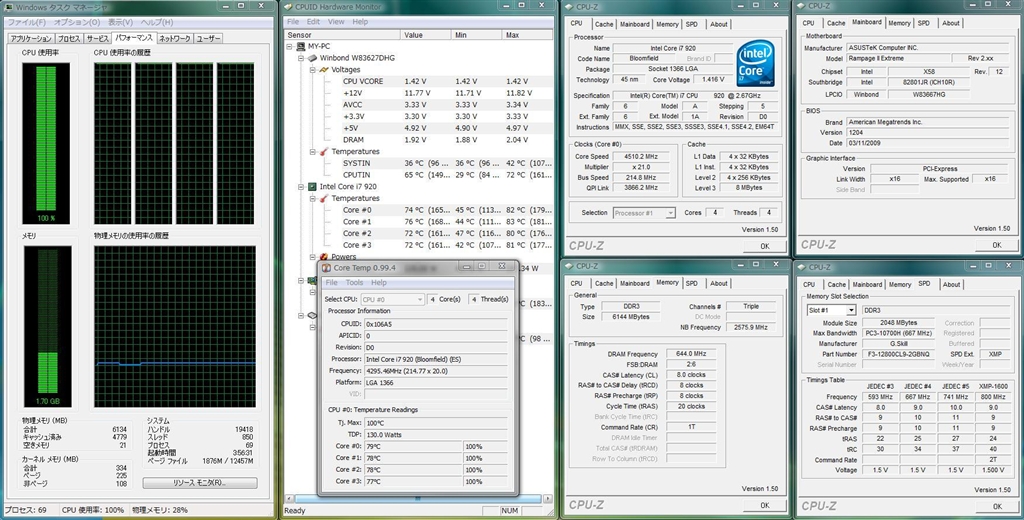Open the 表示(V) menu in Task Manager
This screenshot has height=520, width=1024.
coord(120,22)
